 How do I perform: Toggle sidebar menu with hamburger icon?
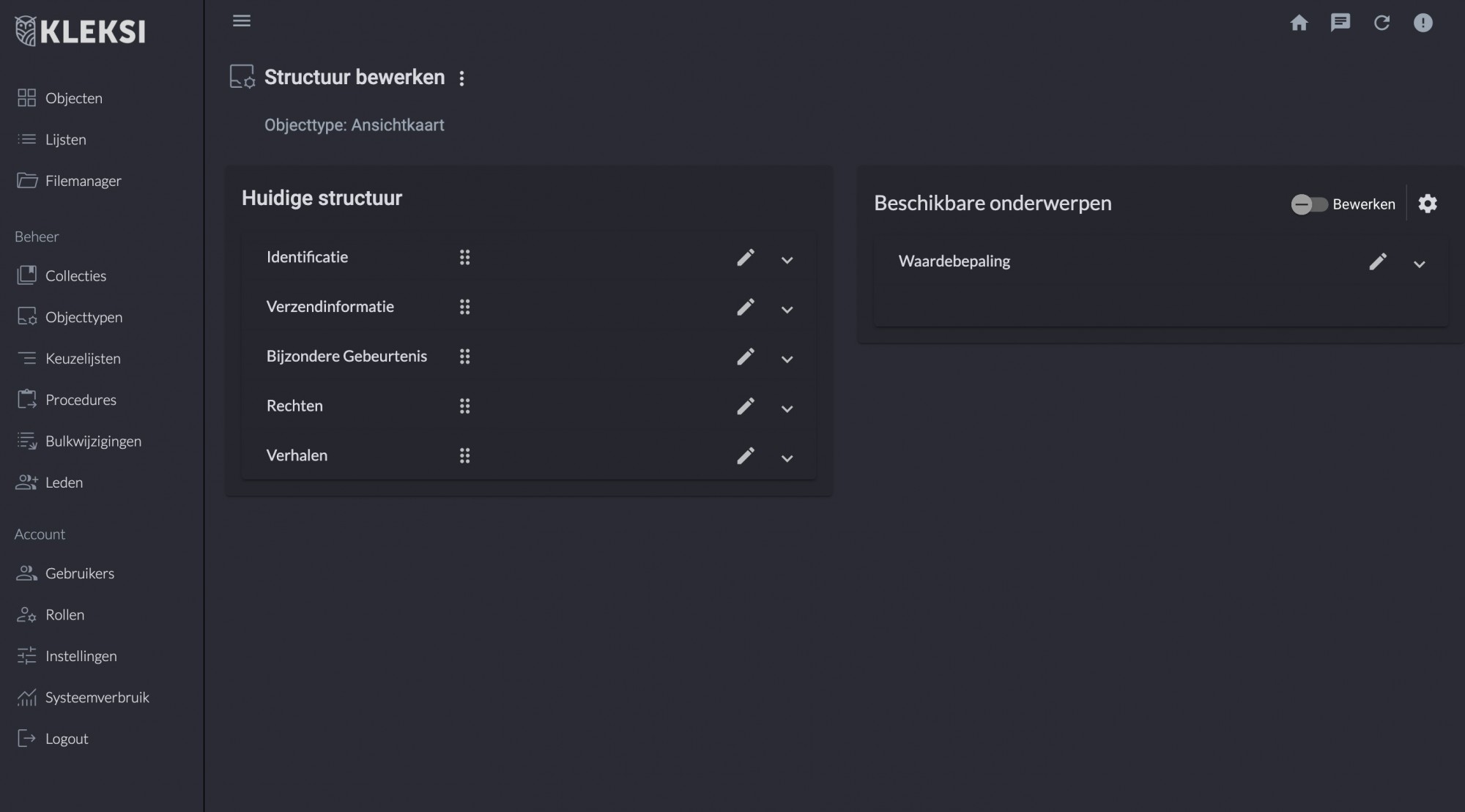coord(242,21)
